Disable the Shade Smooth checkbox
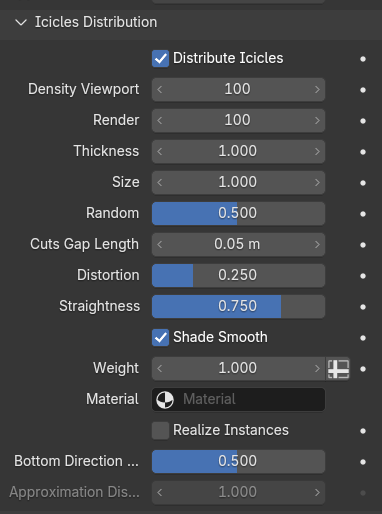Image resolution: width=382 pixels, height=514 pixels. coord(160,337)
